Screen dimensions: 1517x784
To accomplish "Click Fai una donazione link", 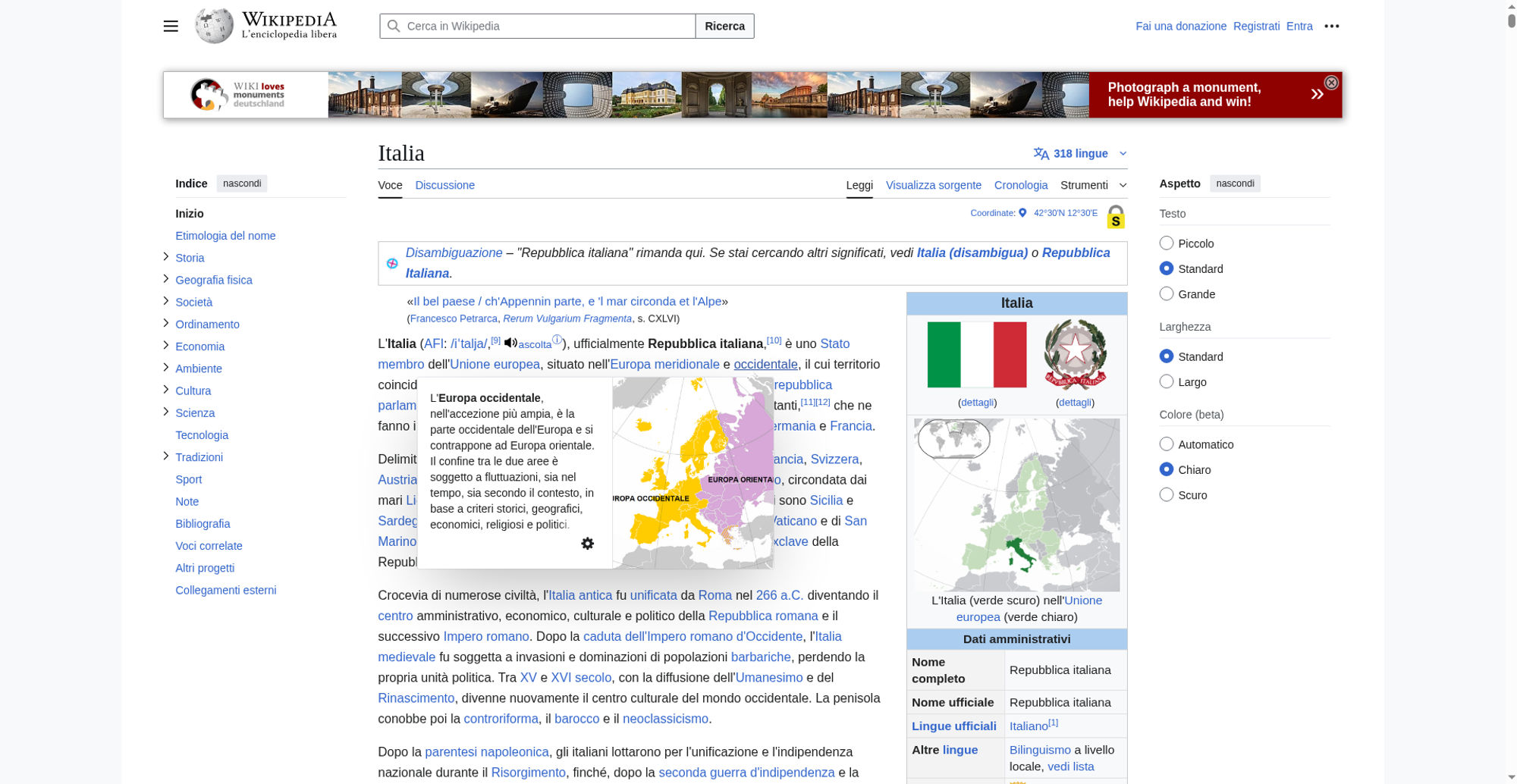I will [x=1181, y=26].
